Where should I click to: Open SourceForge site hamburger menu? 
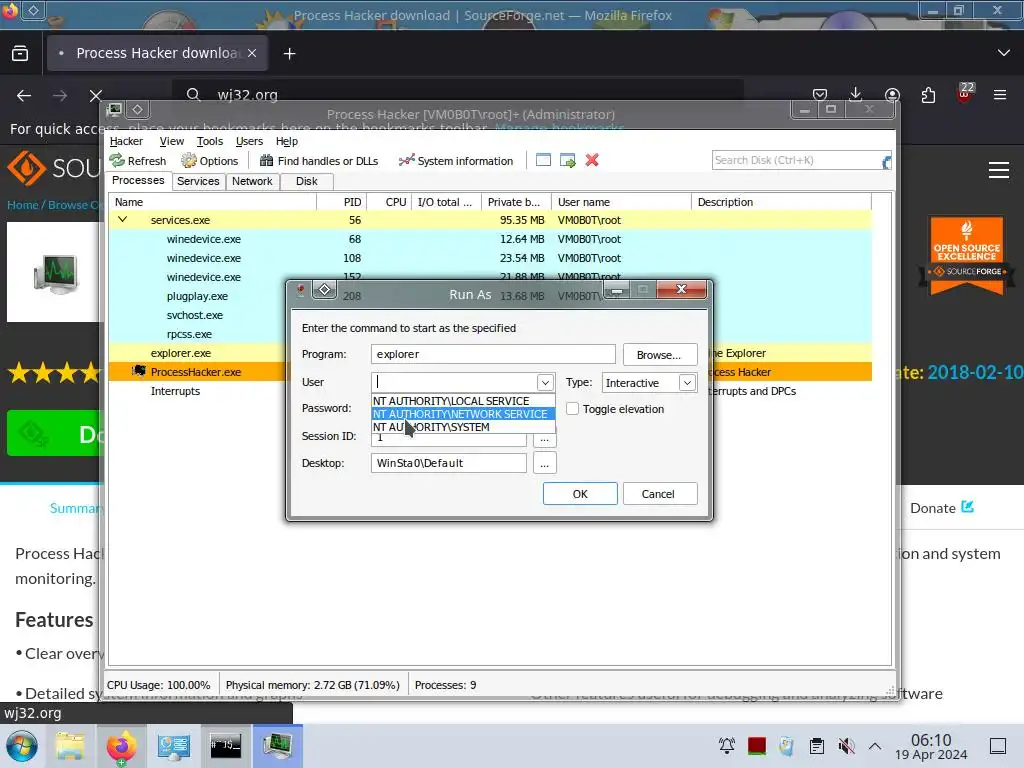click(x=999, y=170)
